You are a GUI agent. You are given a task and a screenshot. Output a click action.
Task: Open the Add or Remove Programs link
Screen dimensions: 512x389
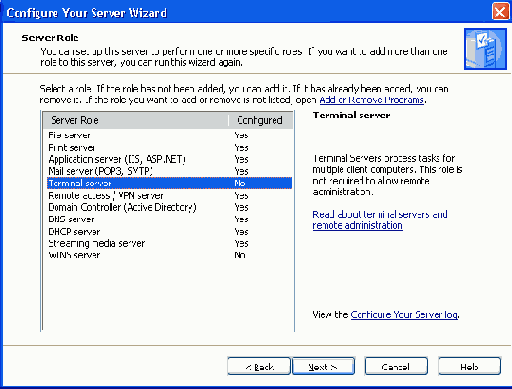(372, 100)
